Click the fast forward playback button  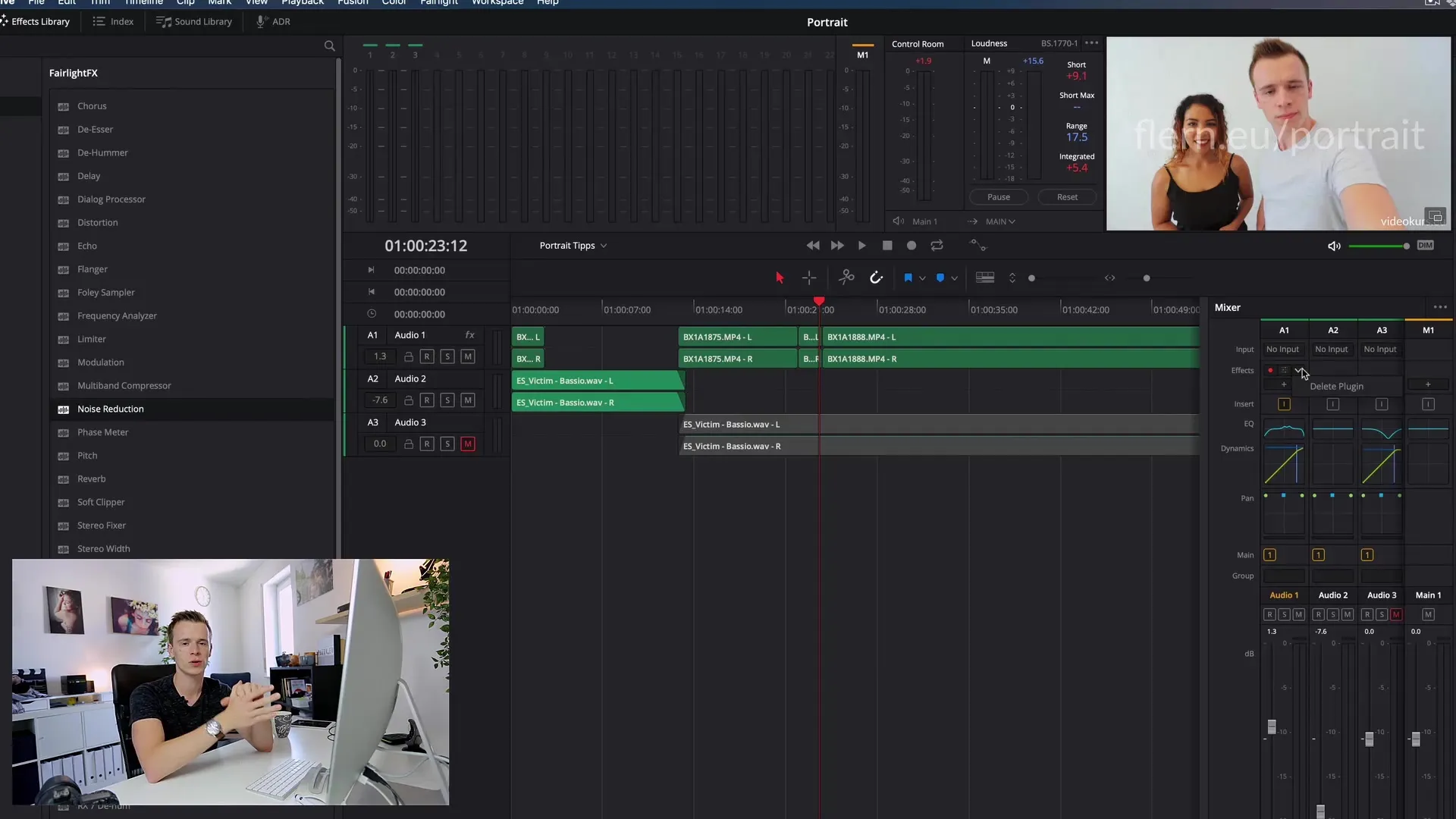tap(837, 246)
